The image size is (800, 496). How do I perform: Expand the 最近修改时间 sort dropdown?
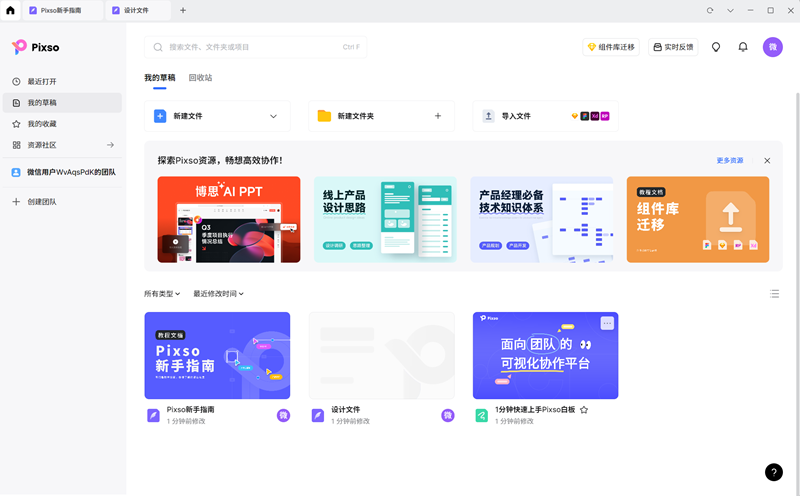218,293
